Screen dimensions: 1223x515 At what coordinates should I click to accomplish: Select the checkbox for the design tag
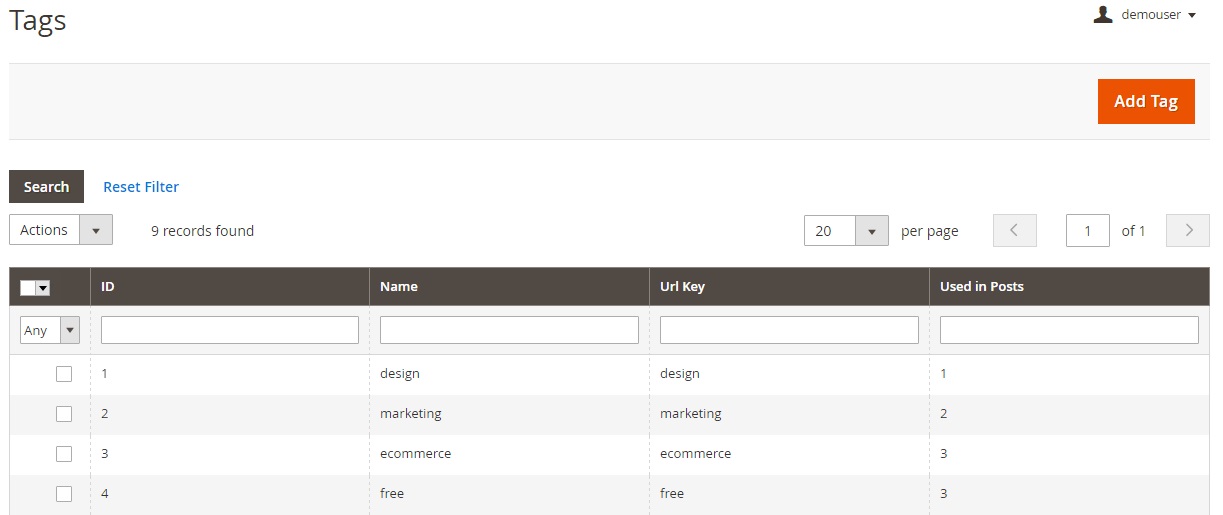pyautogui.click(x=64, y=374)
